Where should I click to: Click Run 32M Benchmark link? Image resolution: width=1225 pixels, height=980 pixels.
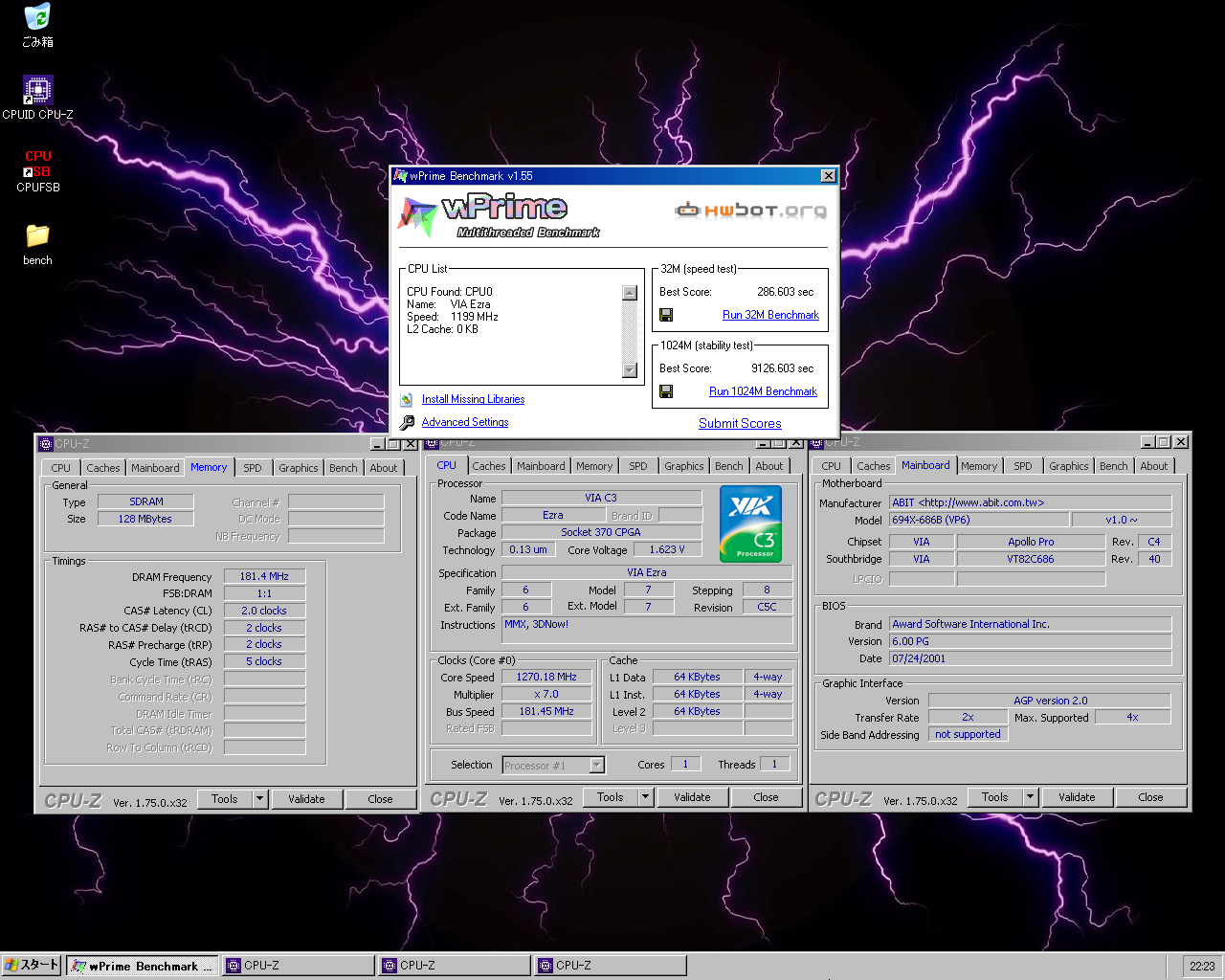[x=770, y=315]
